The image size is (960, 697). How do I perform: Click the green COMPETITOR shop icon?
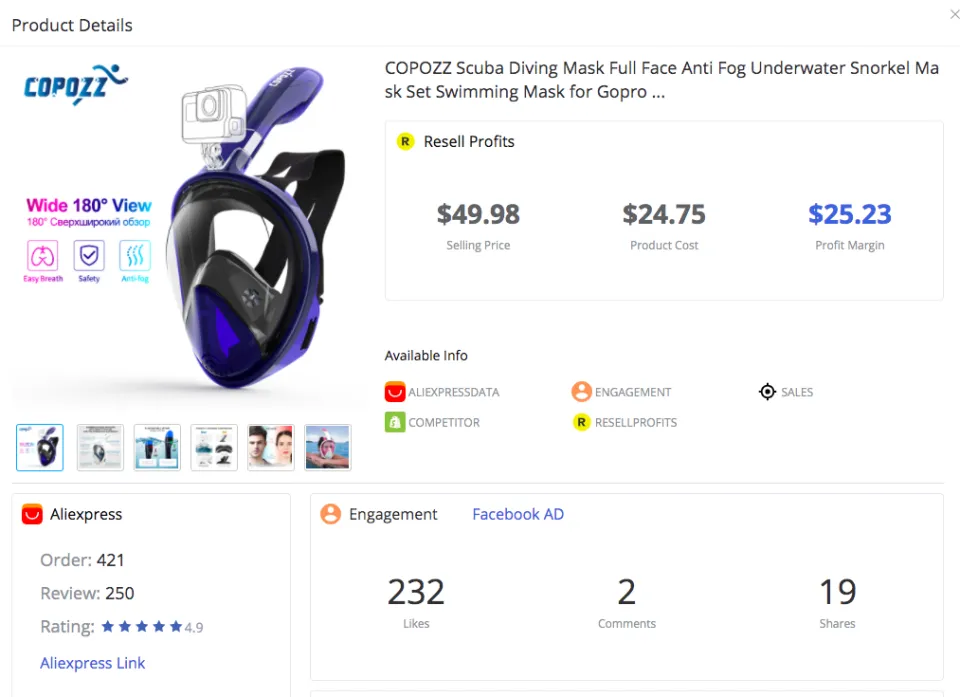[x=394, y=422]
